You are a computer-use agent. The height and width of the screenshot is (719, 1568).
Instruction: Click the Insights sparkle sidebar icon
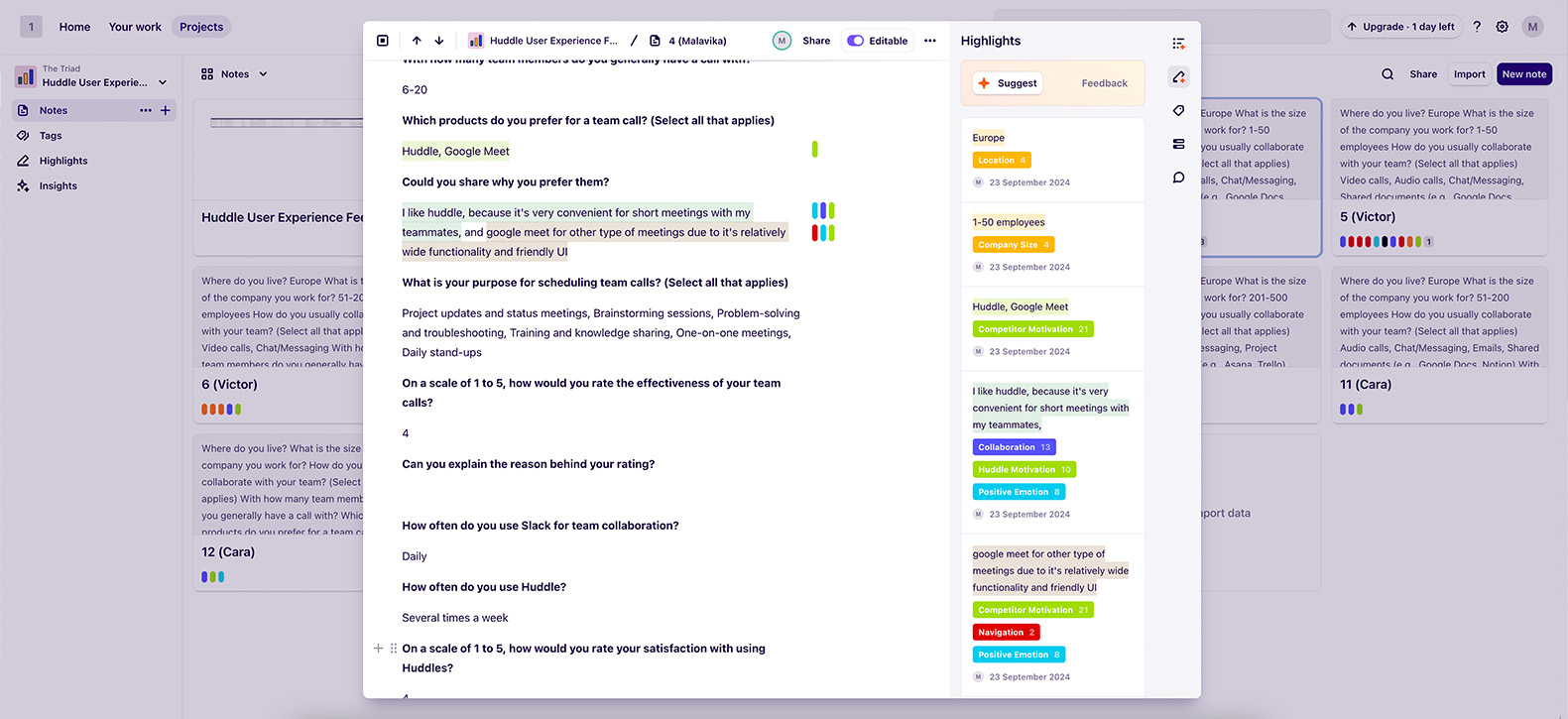point(23,185)
